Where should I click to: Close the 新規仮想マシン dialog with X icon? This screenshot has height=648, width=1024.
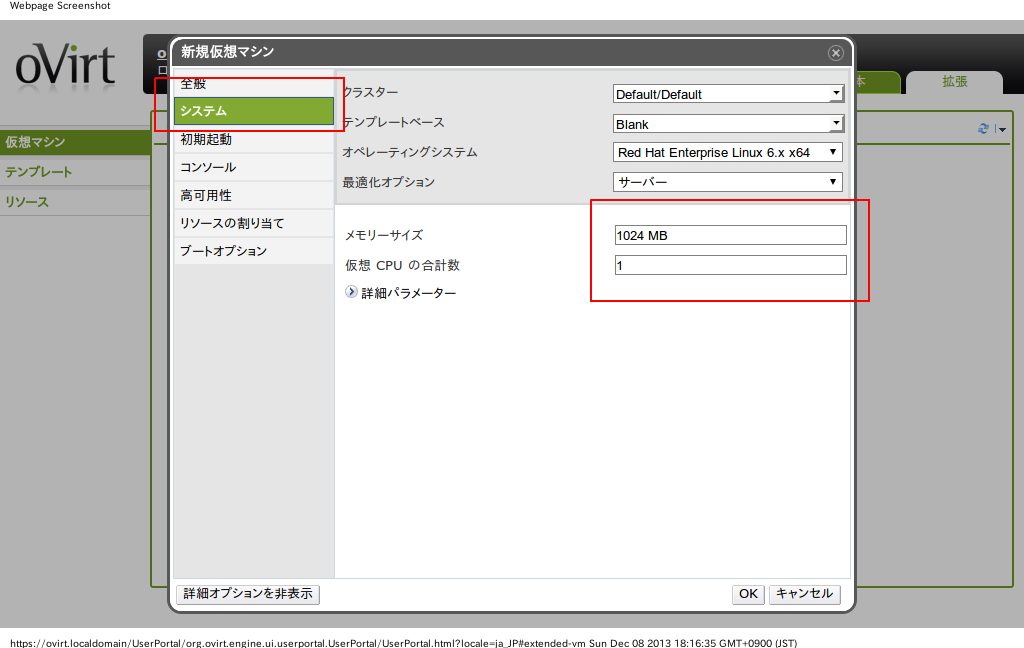tap(835, 53)
